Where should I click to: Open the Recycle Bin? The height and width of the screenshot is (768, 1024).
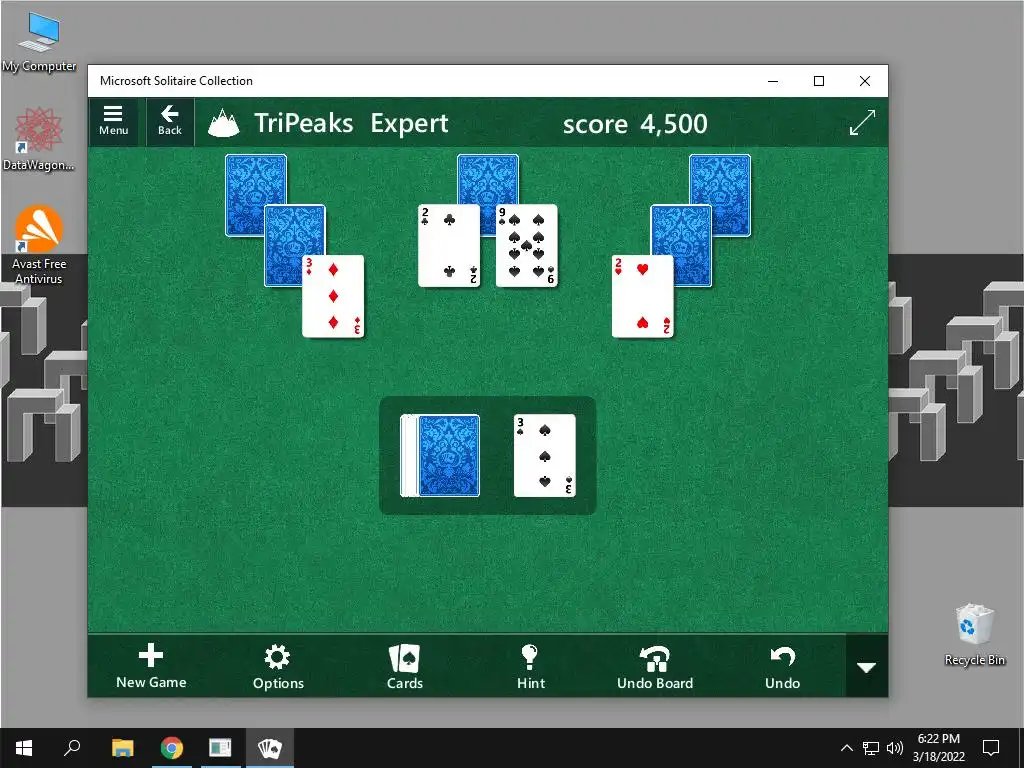(974, 635)
